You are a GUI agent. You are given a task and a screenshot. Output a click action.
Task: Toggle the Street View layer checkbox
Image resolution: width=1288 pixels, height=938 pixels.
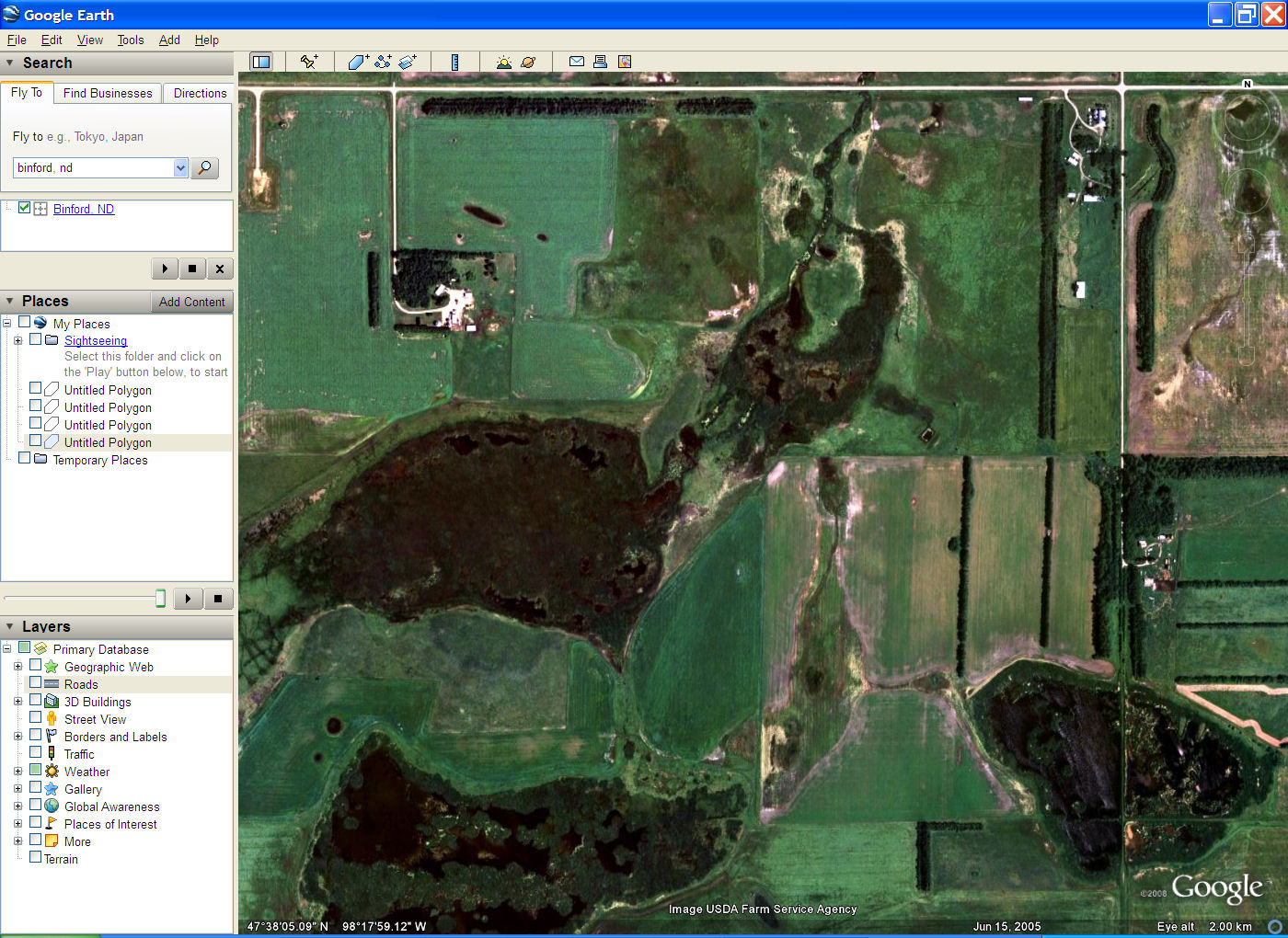point(35,717)
